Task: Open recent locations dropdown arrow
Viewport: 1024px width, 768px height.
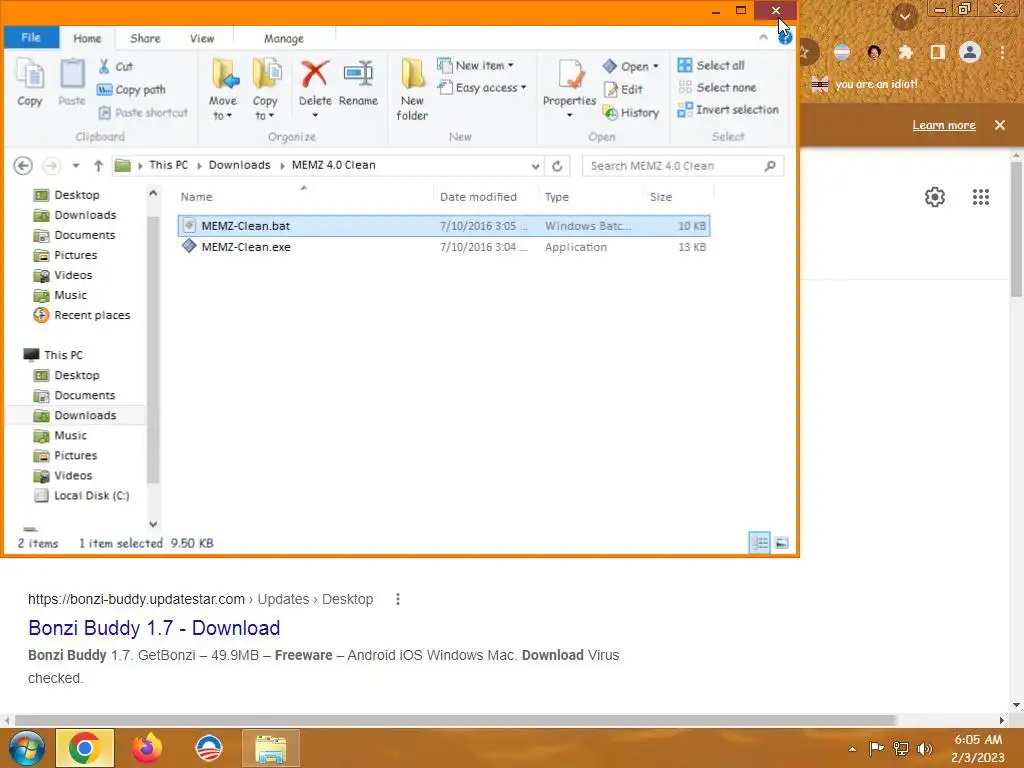Action: (76, 166)
